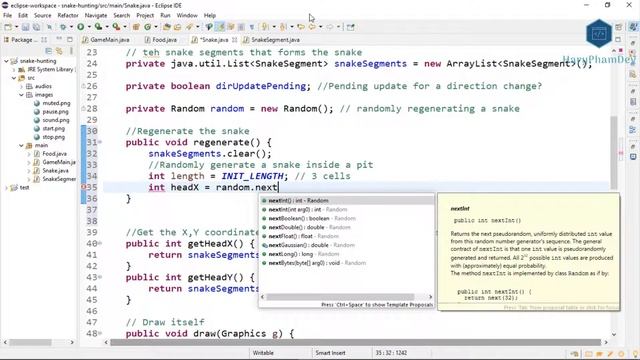This screenshot has width=640, height=360.
Task: Switch to the GameMain.java editor tab
Action: [x=106, y=40]
